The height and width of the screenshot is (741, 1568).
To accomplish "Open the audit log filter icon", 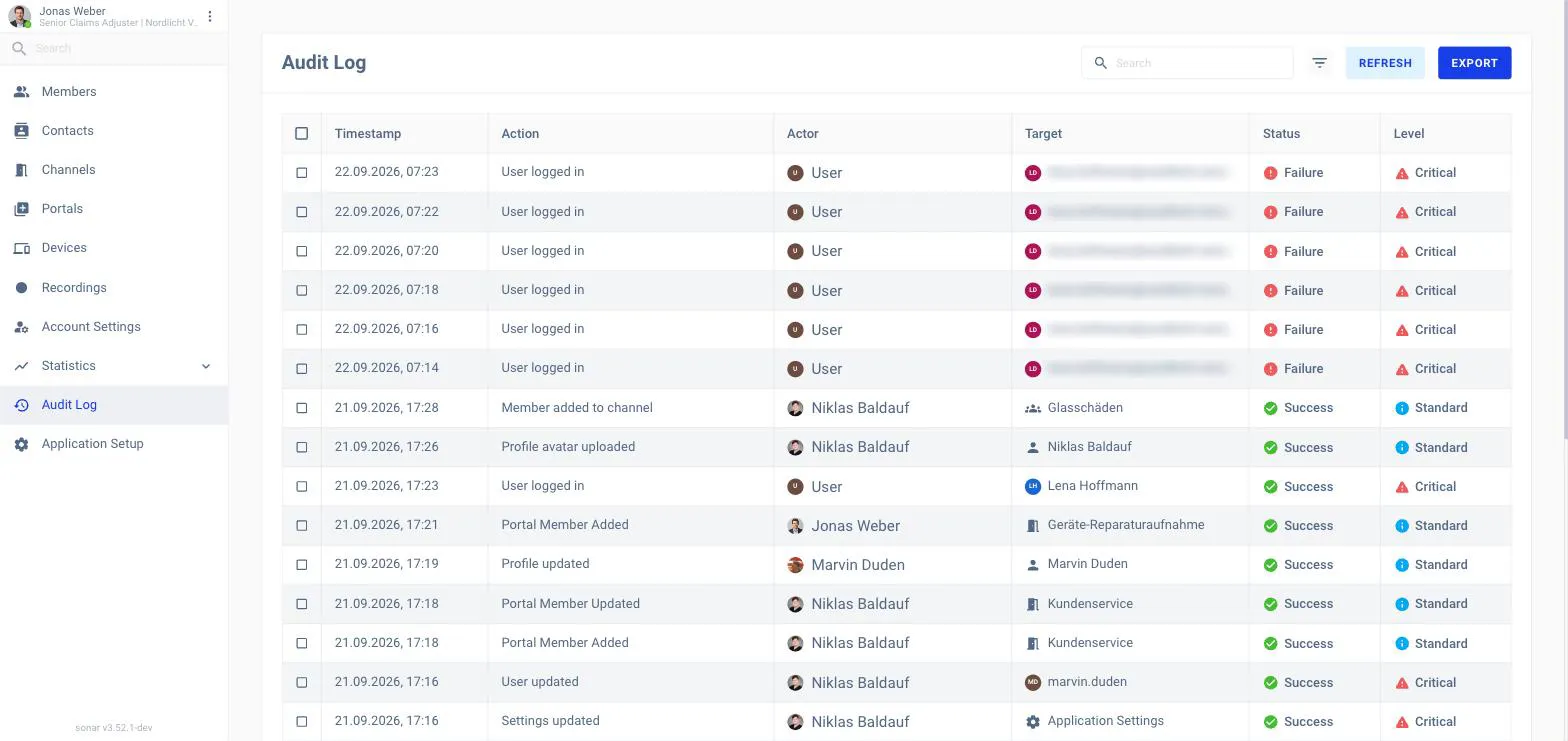I will coord(1320,63).
